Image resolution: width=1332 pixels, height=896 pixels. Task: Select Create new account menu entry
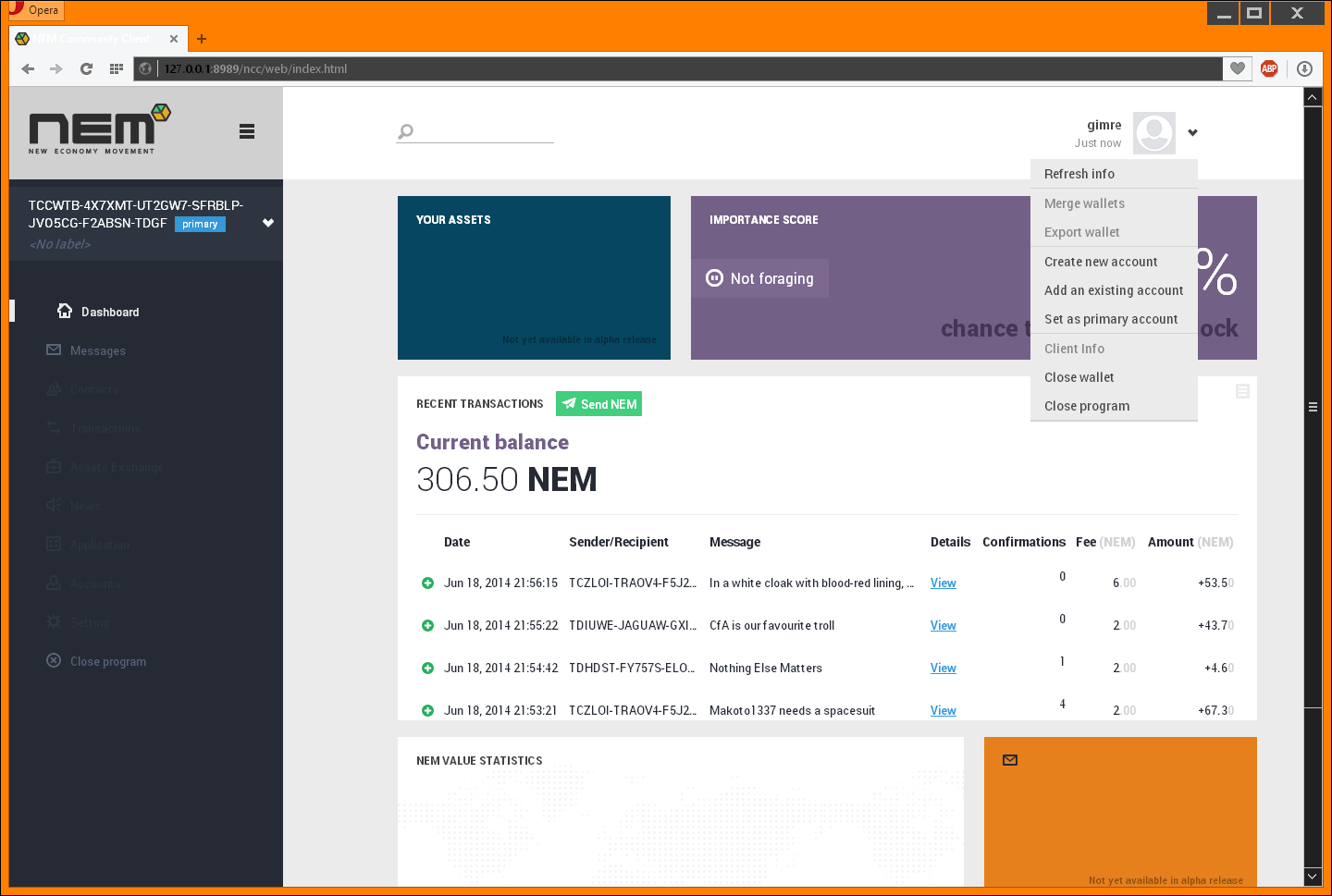coord(1114,262)
